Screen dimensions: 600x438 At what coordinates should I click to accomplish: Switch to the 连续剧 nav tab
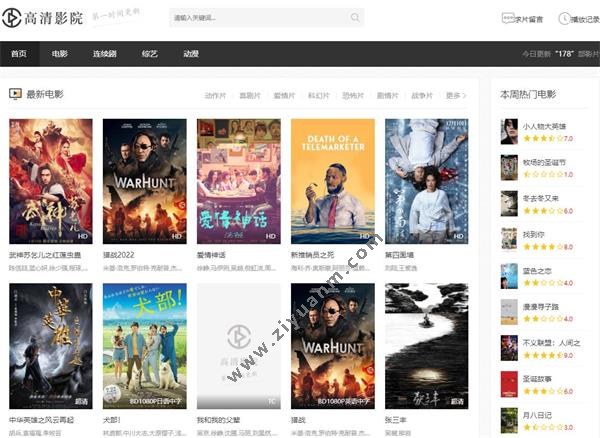tap(104, 54)
